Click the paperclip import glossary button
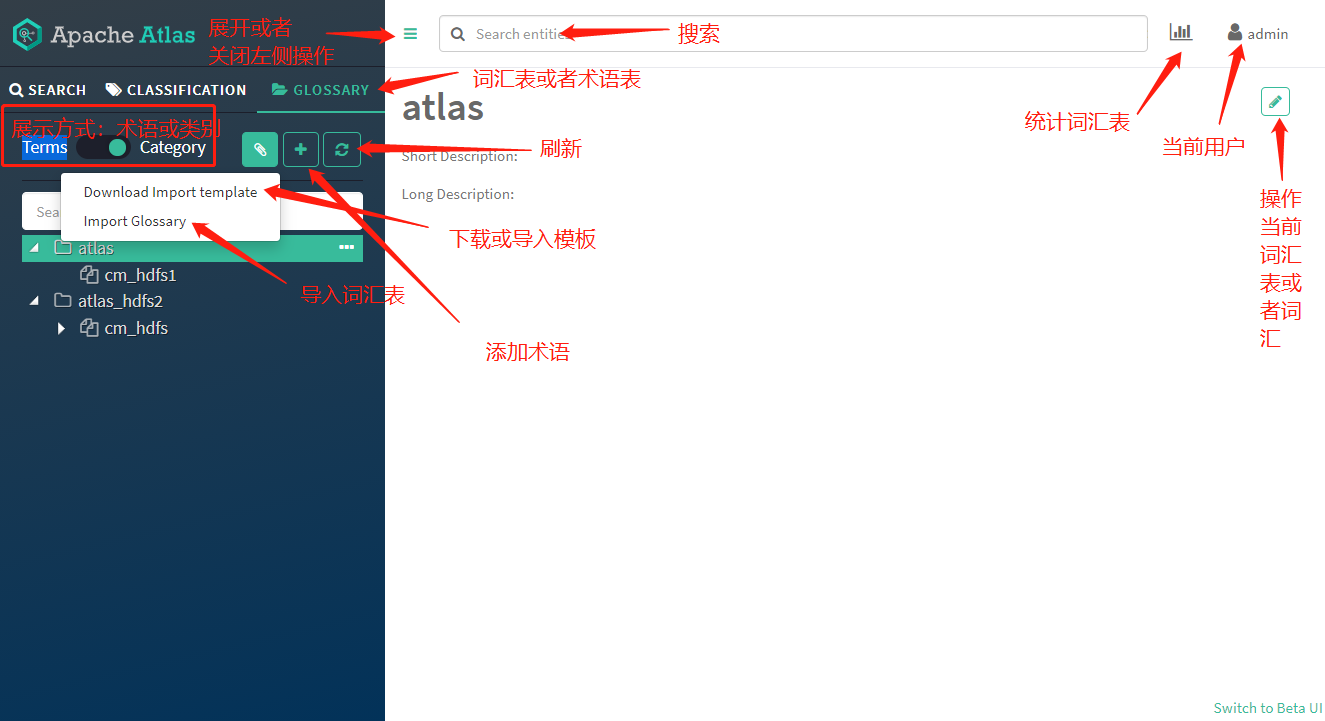 point(260,149)
